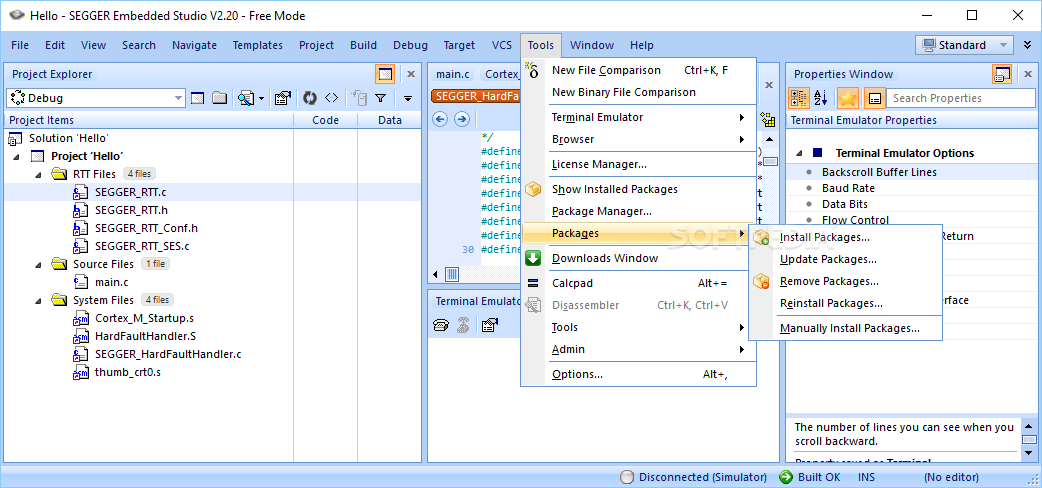
Task: Click the new-project icon next to the Debug dropdown
Action: [197, 98]
